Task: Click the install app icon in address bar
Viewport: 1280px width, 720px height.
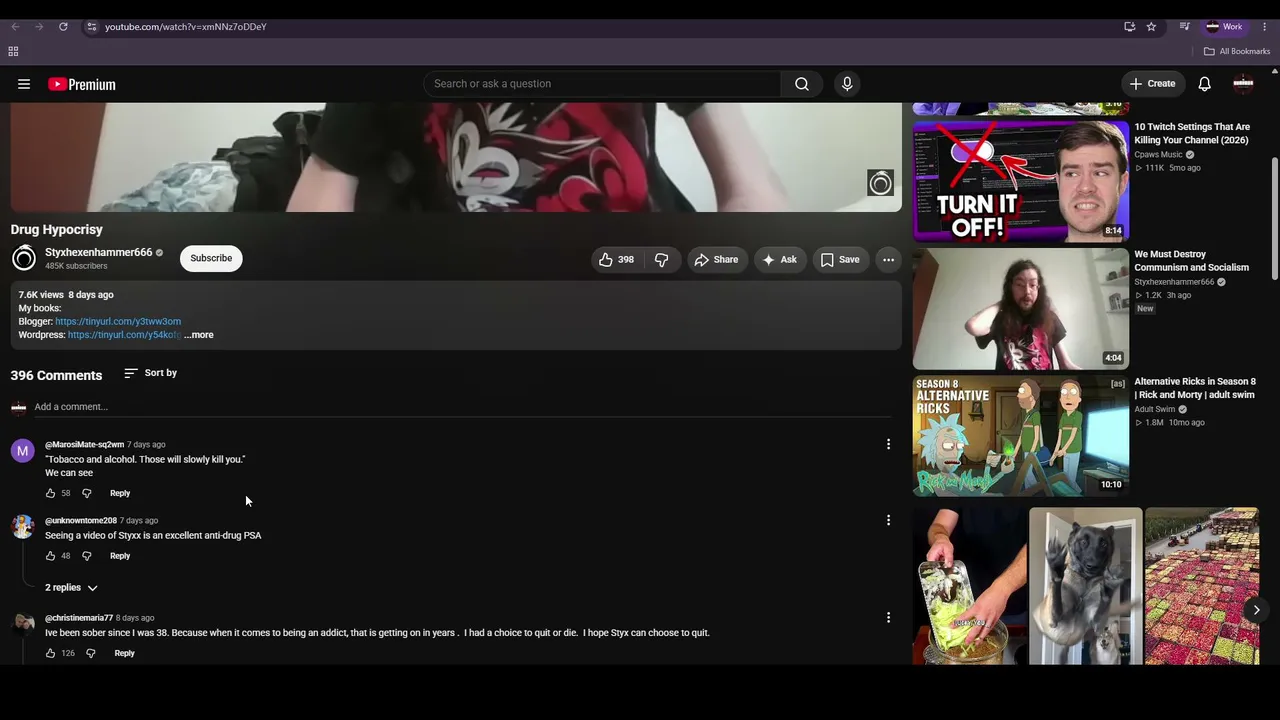Action: coord(1129,27)
